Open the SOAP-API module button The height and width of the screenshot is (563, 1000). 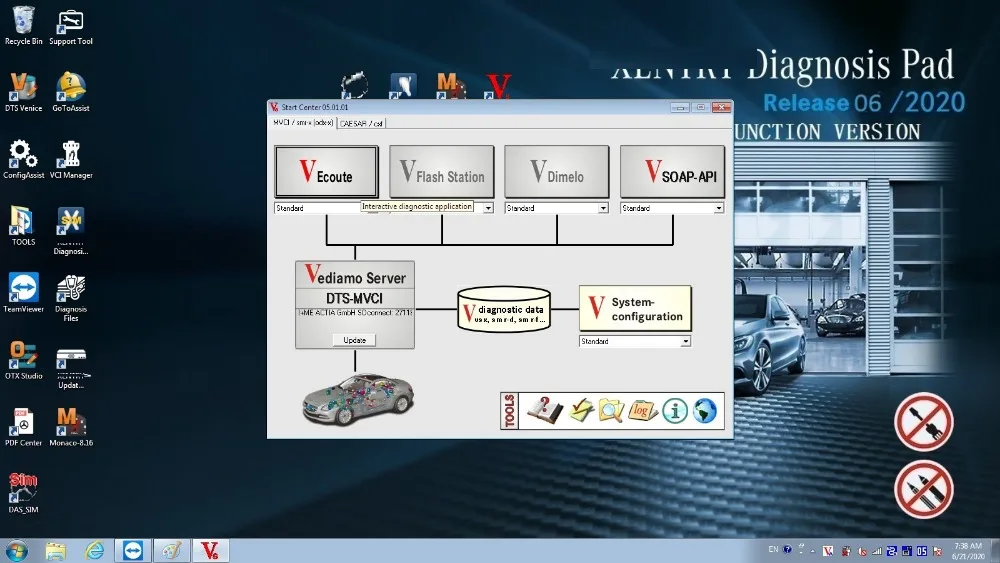tap(672, 172)
